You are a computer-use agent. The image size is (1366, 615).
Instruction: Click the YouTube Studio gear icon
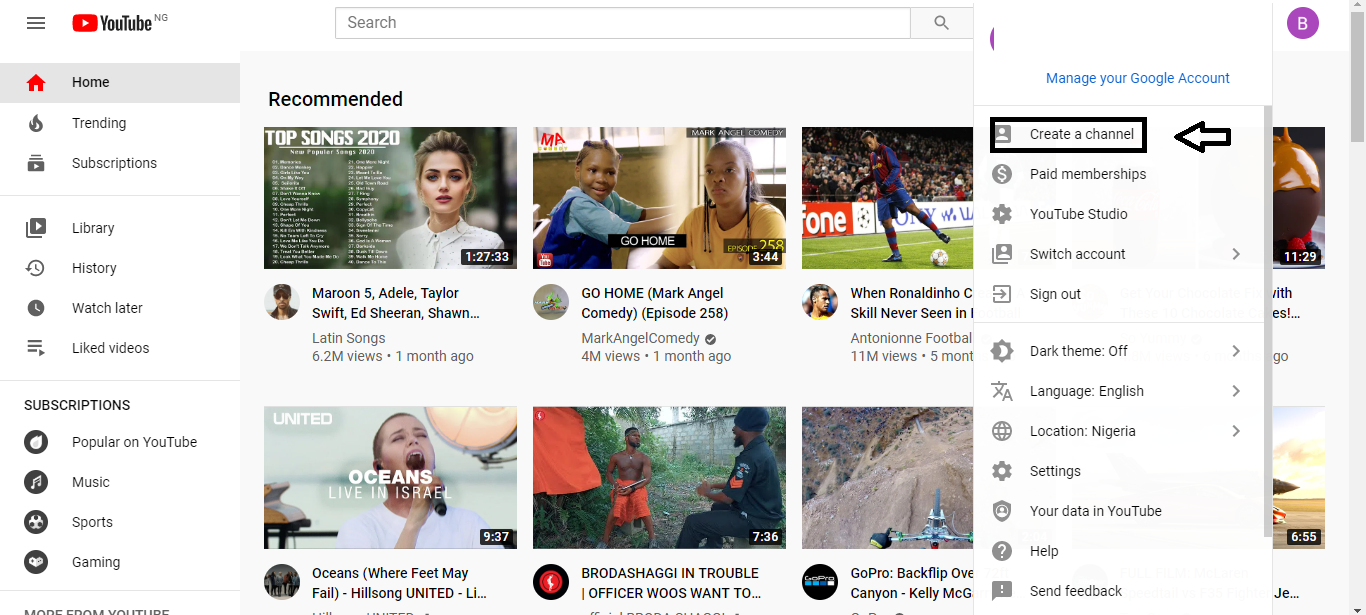1002,214
